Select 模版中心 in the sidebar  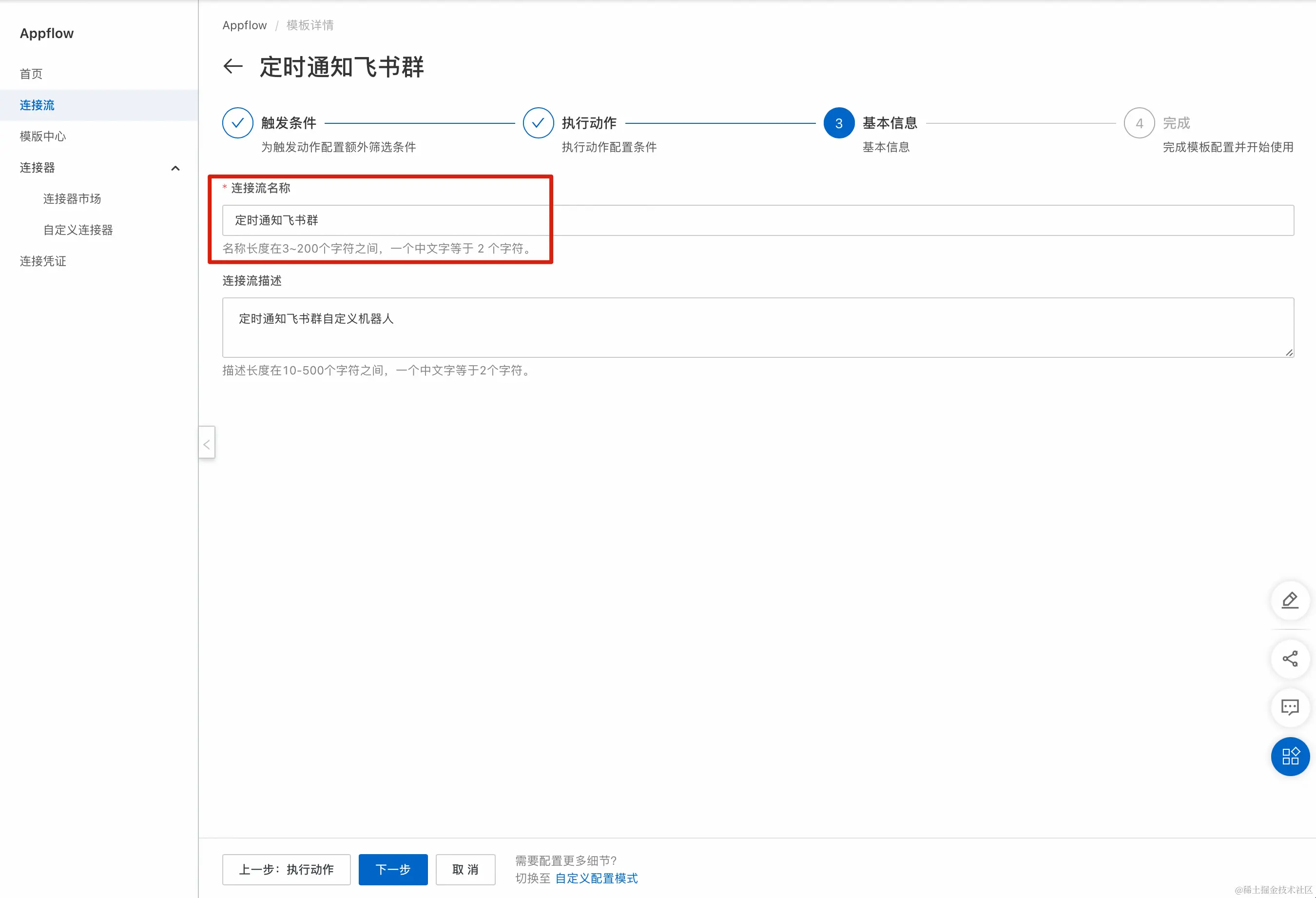pos(43,137)
